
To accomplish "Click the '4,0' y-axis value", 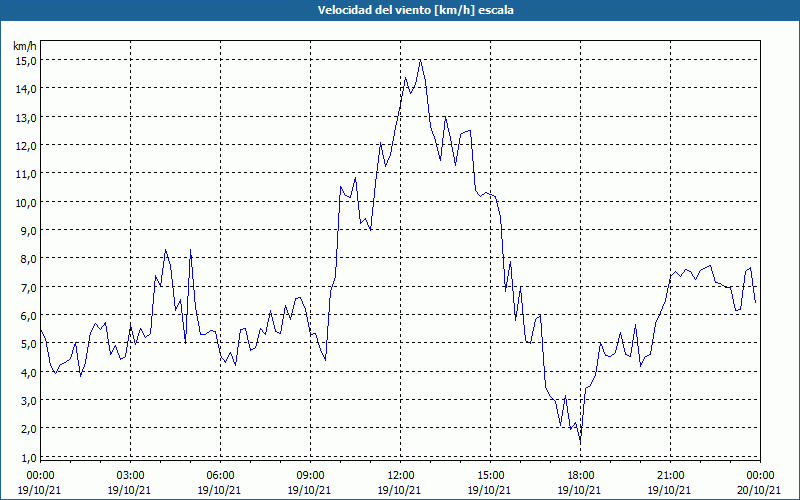I will [x=29, y=372].
